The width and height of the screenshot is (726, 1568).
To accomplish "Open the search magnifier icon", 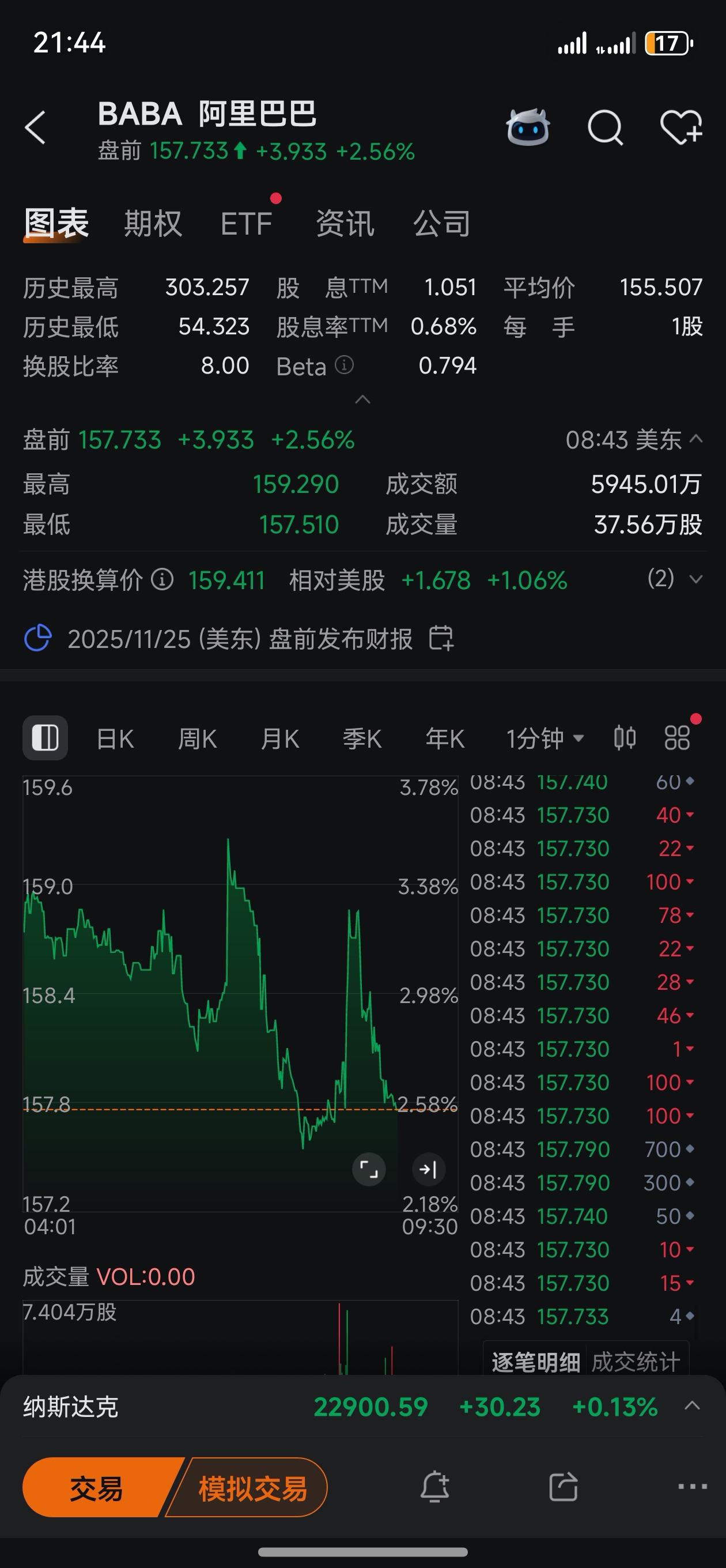I will (x=606, y=128).
